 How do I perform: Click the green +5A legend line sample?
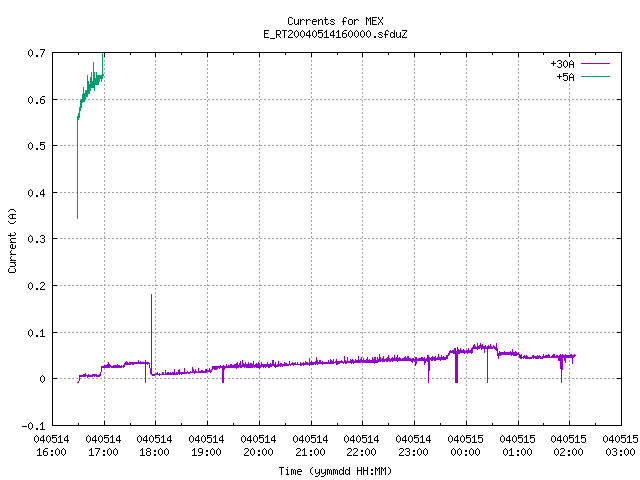(x=595, y=76)
